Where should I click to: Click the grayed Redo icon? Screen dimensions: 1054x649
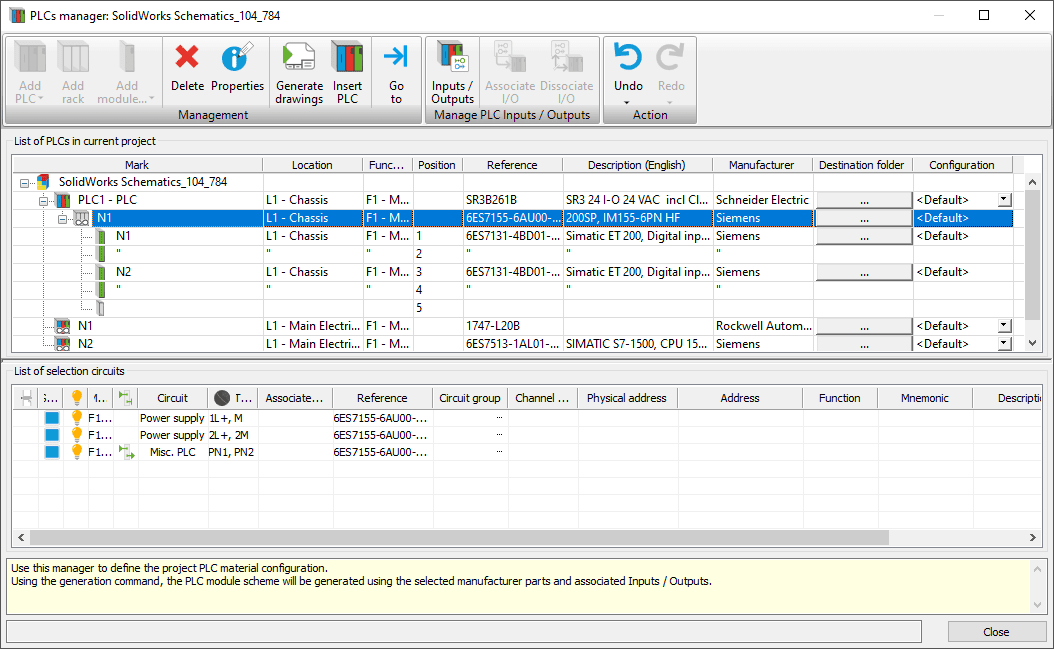[x=670, y=57]
